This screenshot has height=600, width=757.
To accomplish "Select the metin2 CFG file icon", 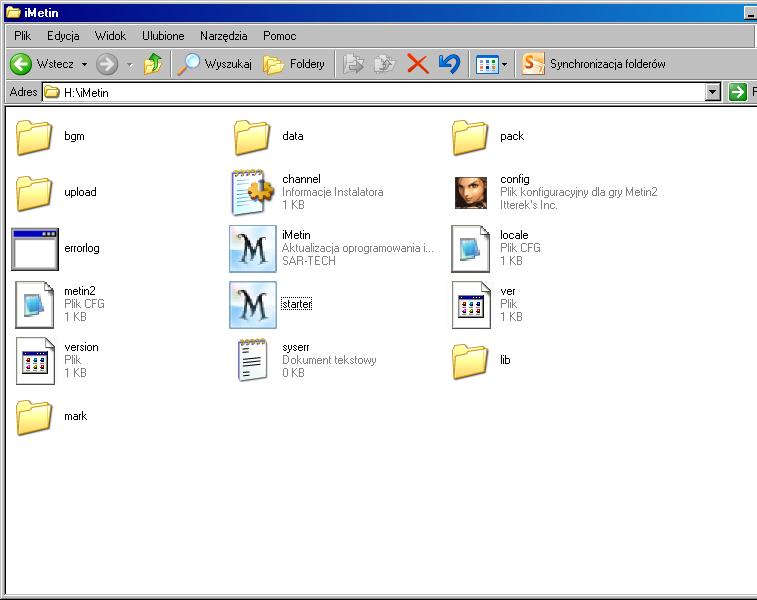I will pos(35,305).
